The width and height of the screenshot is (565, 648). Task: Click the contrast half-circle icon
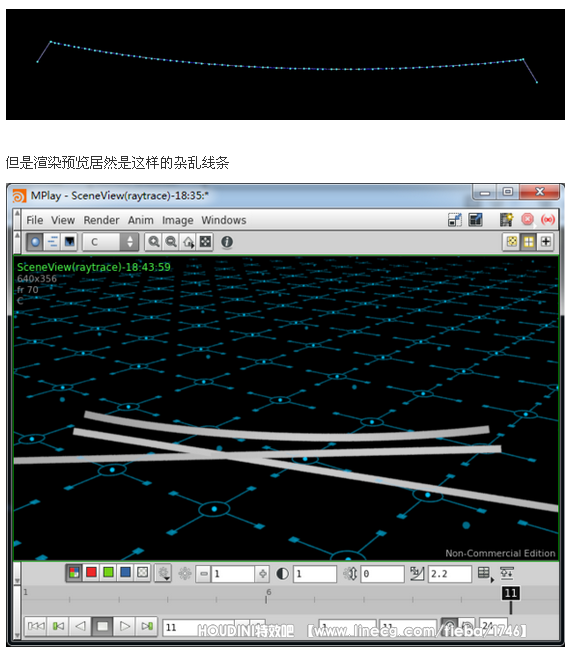point(282,574)
